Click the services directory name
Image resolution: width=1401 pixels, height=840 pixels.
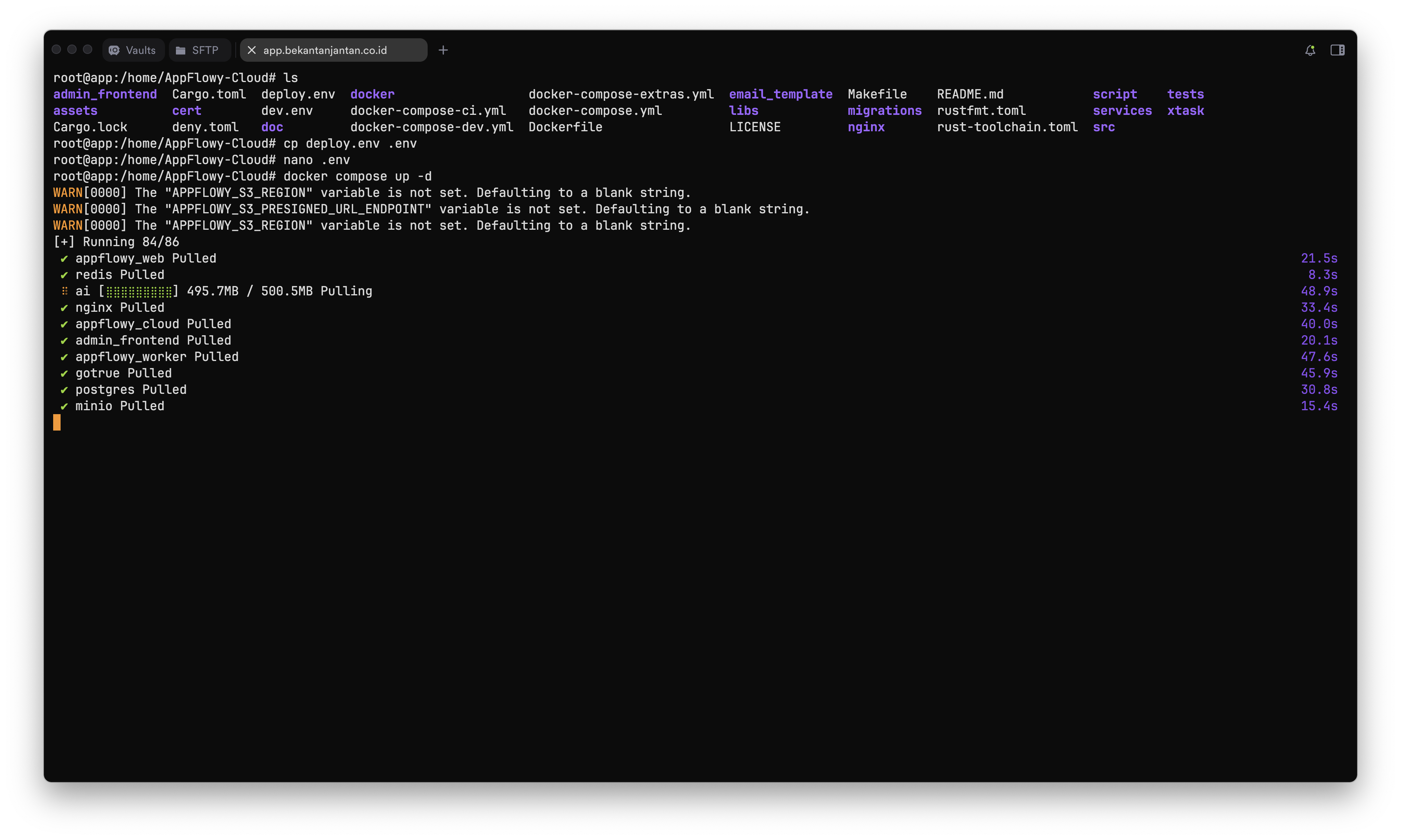click(x=1122, y=111)
